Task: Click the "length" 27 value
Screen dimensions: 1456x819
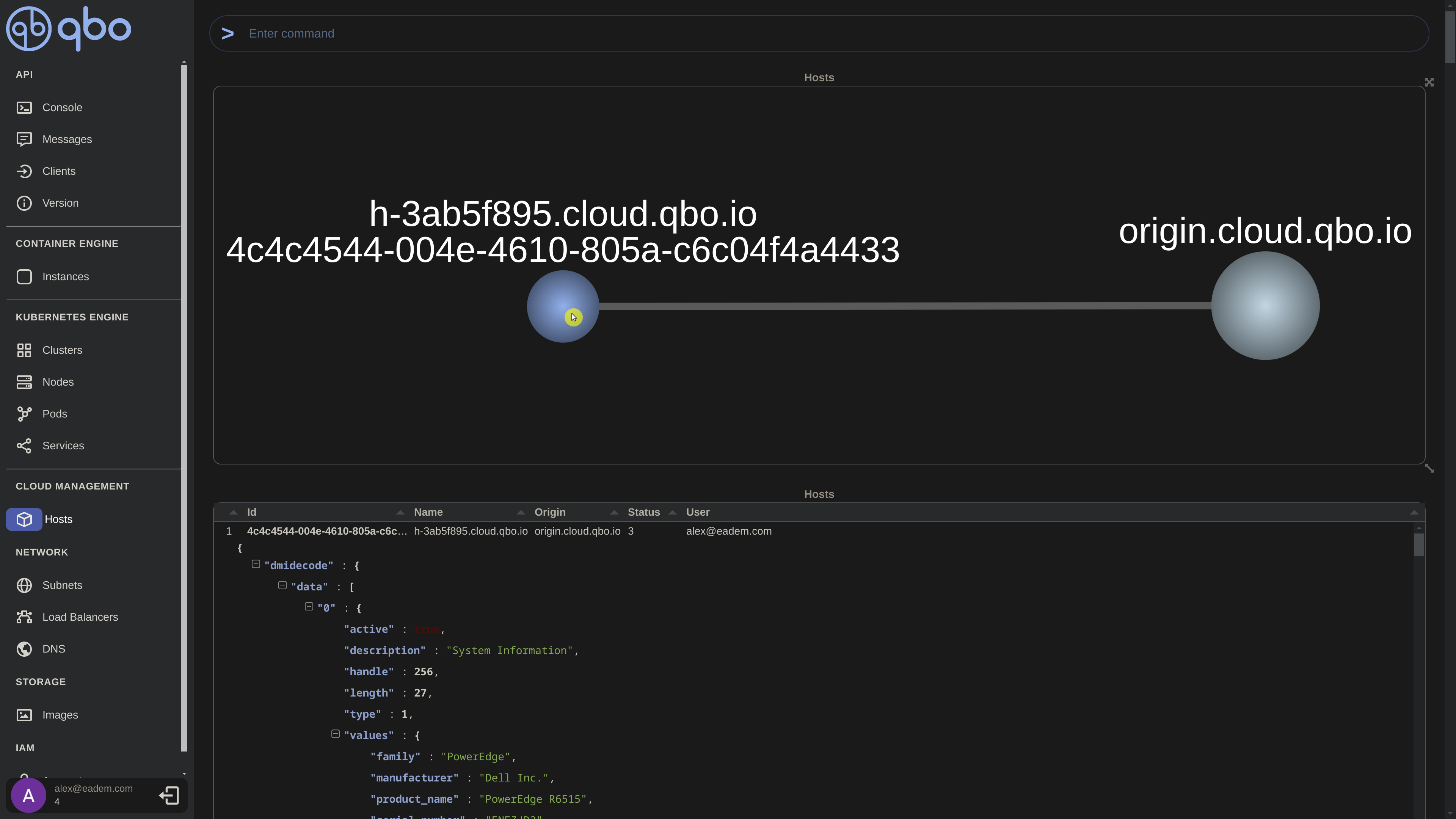Action: 420,693
